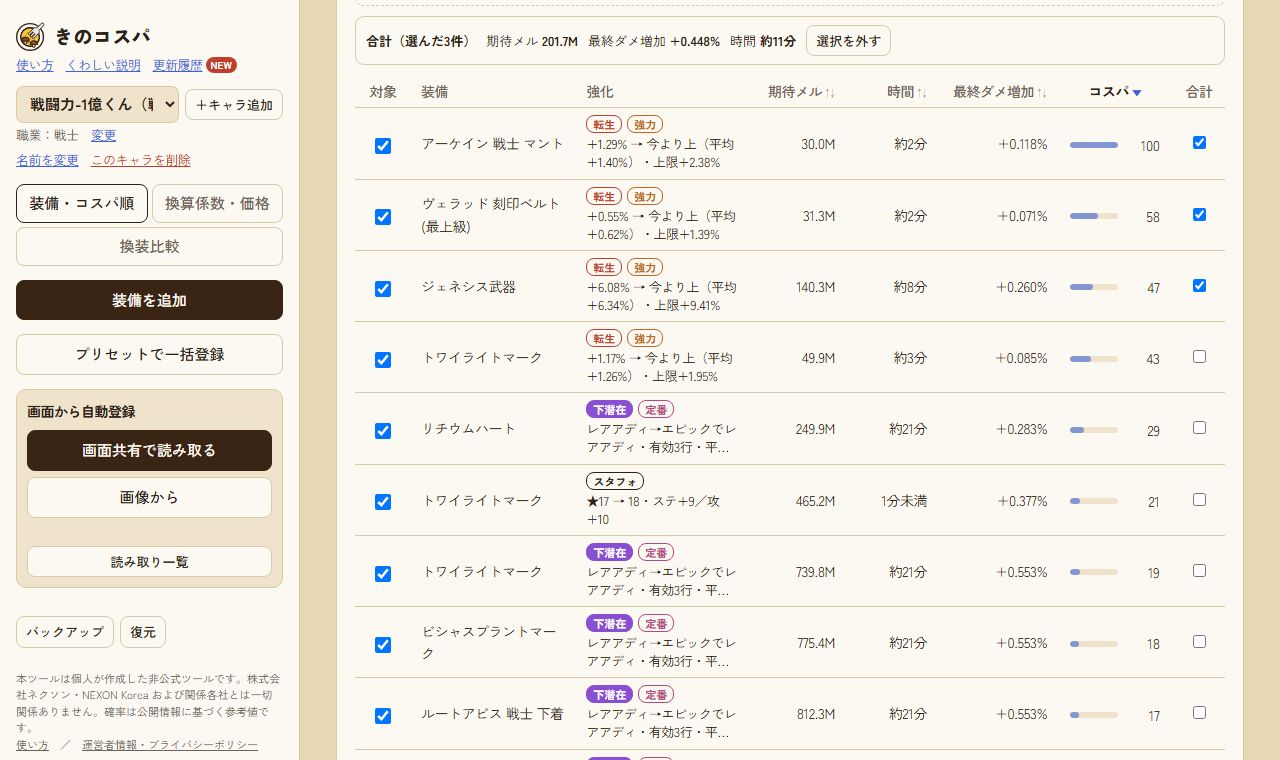The width and height of the screenshot is (1280, 760).
Task: Click the 転生 badge in アーケイン 戦士 マント row
Action: pos(604,125)
